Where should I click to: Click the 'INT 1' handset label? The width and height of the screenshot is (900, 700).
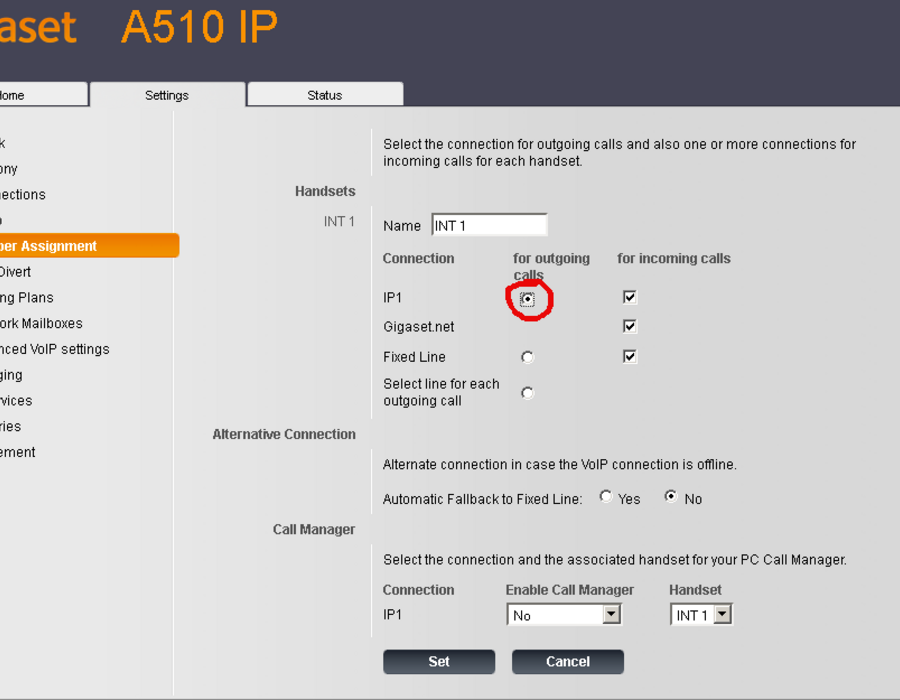339,221
